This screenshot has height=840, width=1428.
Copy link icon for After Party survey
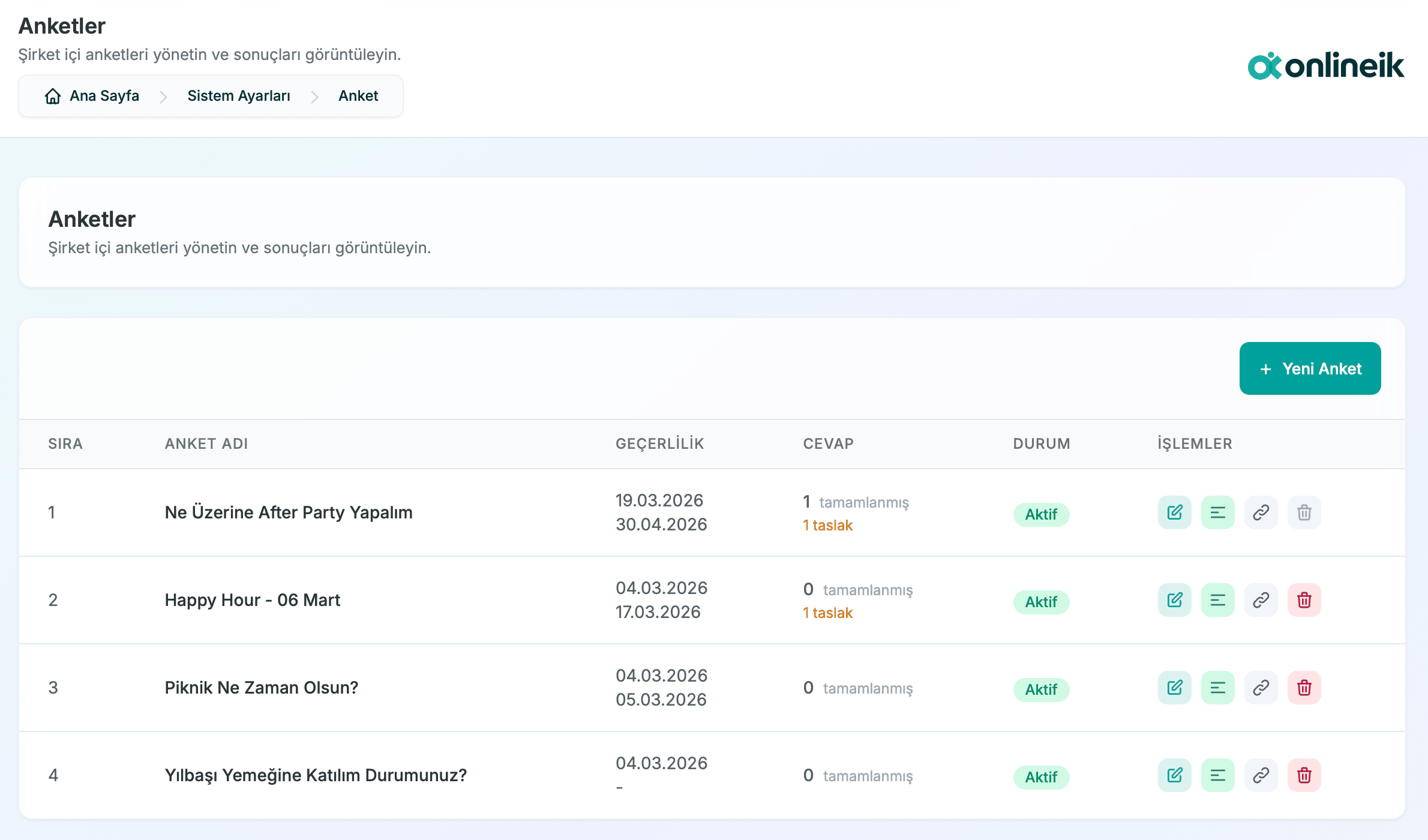pyautogui.click(x=1261, y=512)
